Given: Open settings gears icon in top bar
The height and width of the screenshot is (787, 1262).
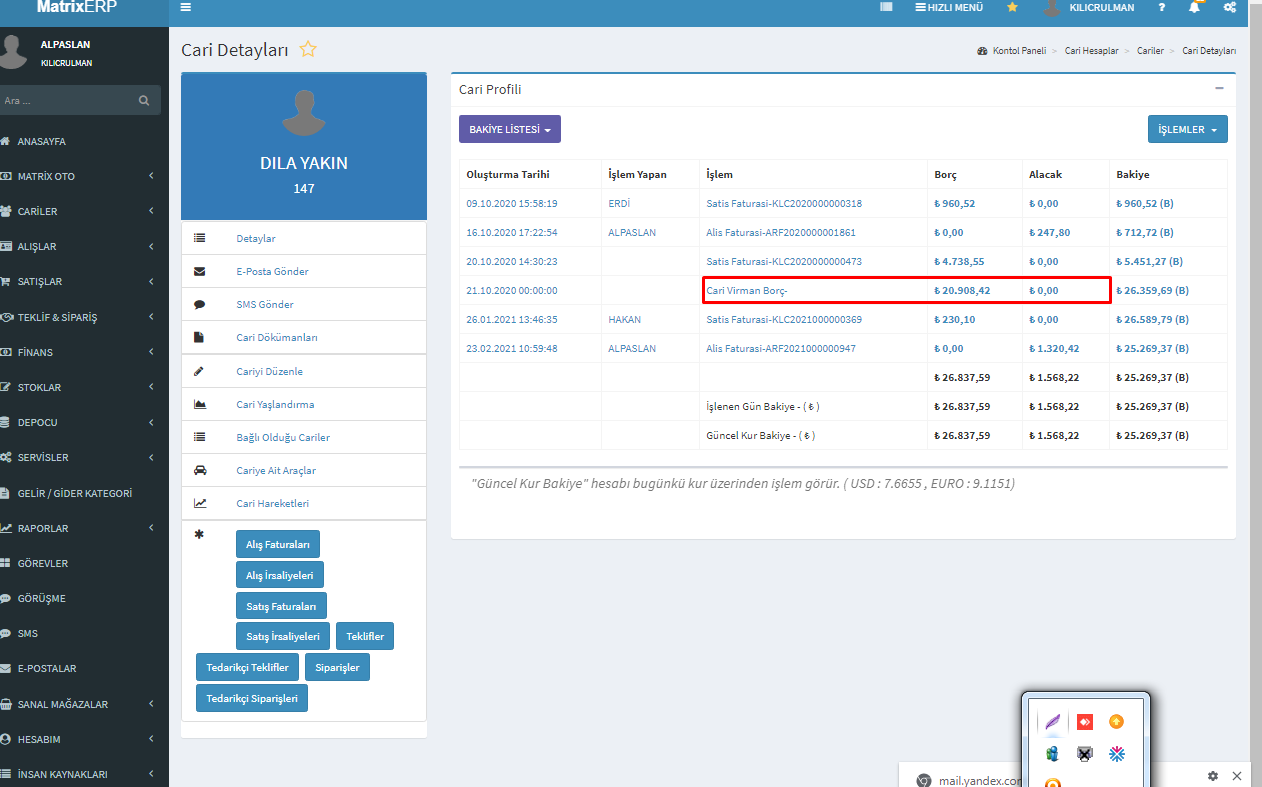Looking at the screenshot, I should [1229, 7].
